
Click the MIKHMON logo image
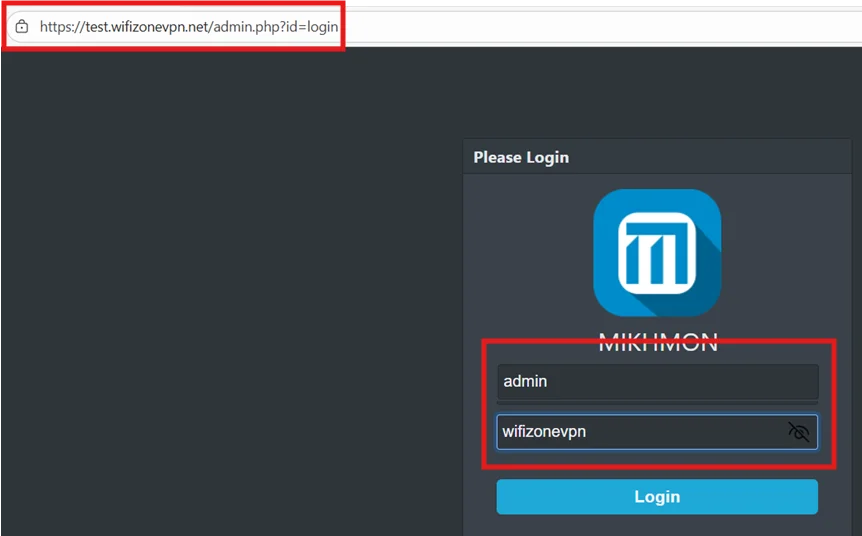(x=657, y=253)
